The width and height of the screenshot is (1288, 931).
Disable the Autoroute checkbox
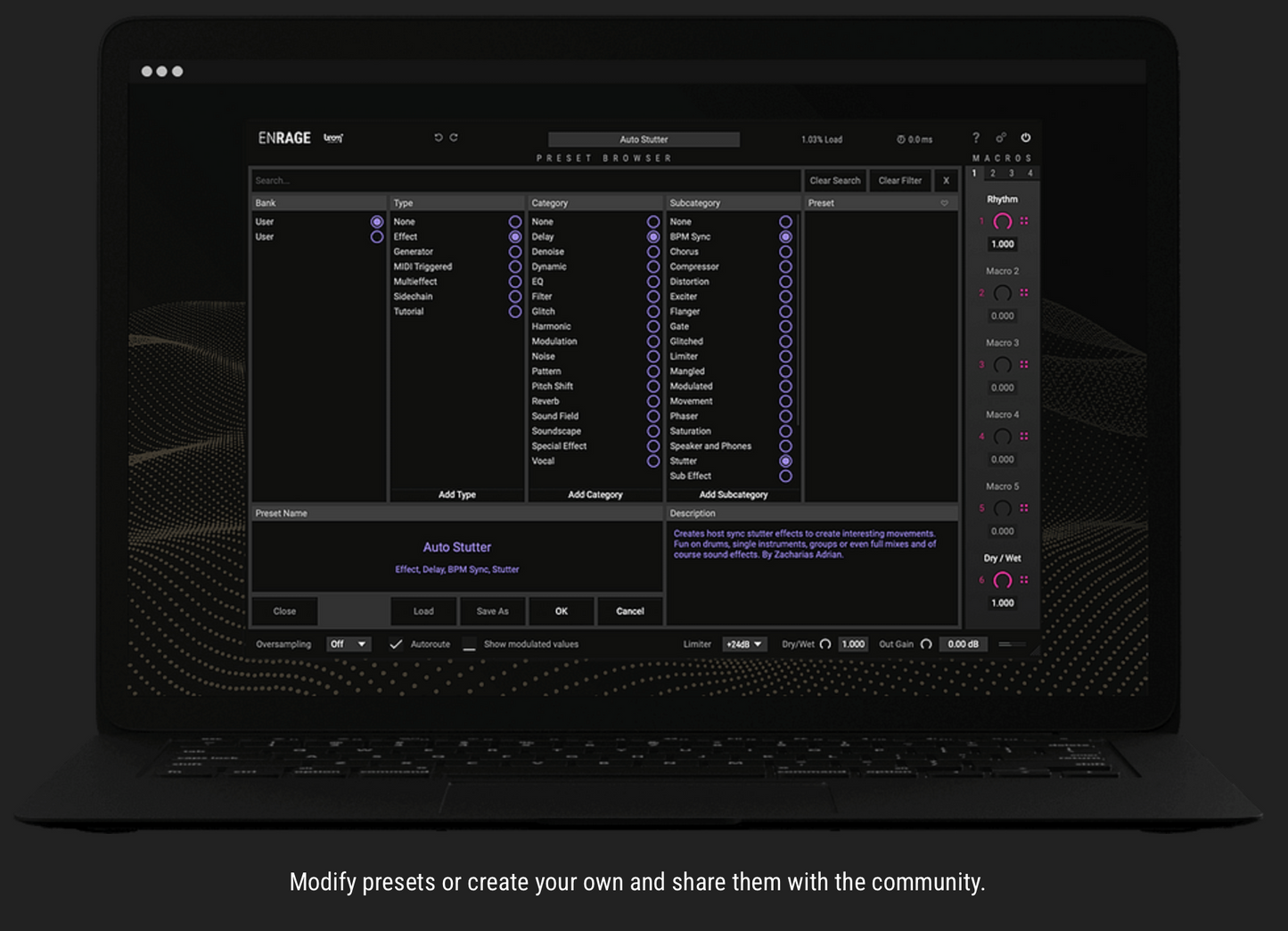pos(396,644)
